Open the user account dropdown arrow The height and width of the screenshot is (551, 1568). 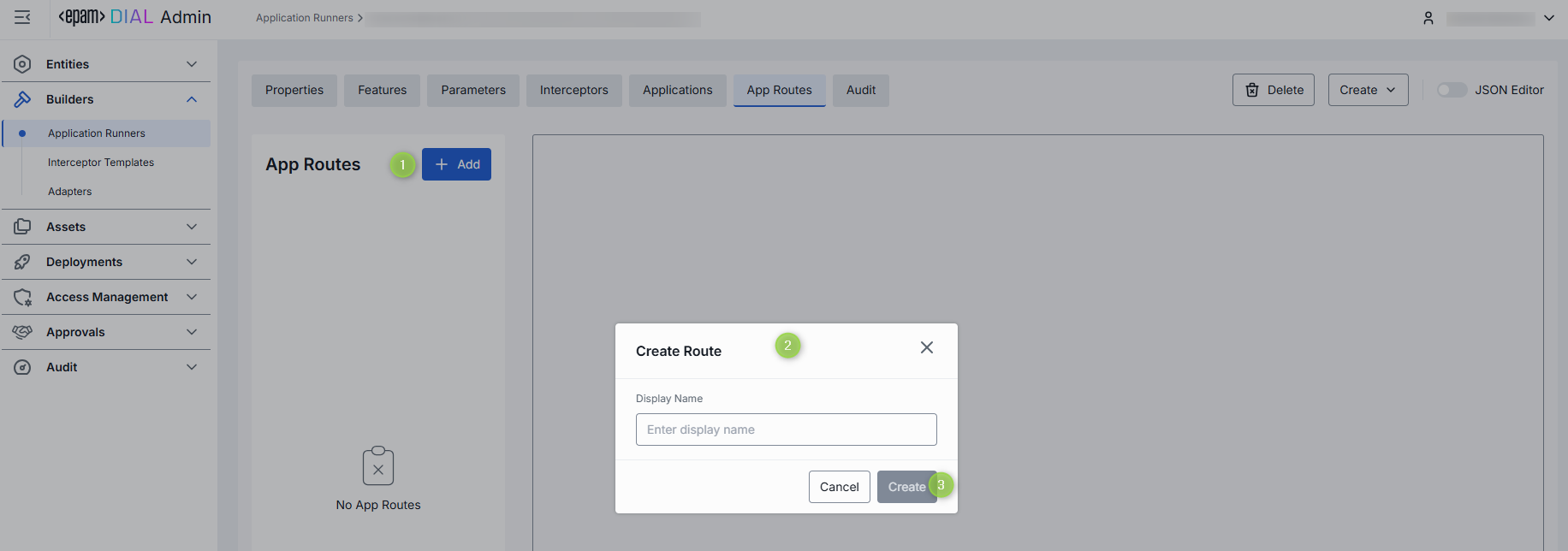click(x=1549, y=18)
